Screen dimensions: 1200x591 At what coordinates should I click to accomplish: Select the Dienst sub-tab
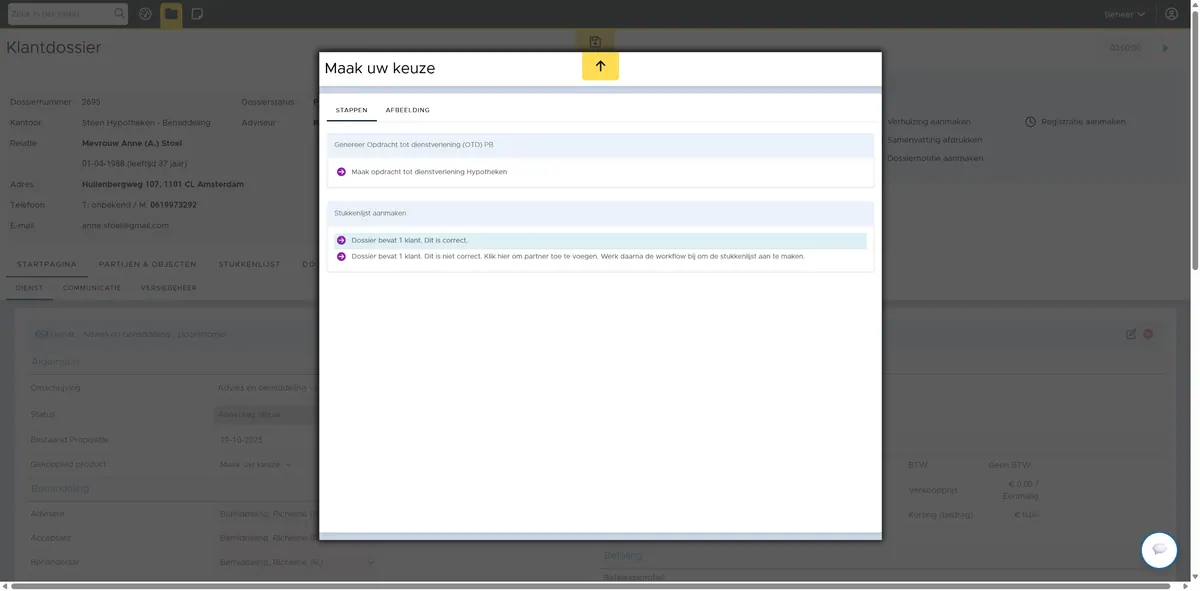point(29,288)
